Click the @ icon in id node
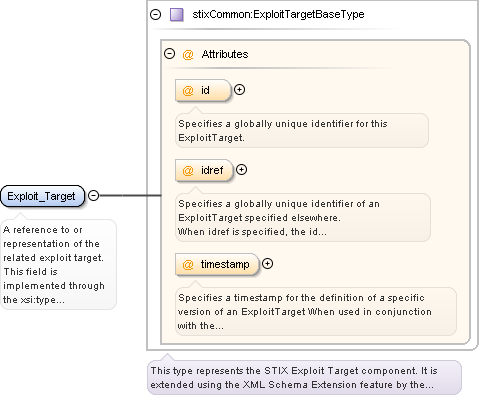Screen dimensions: 480x398 coord(188,90)
